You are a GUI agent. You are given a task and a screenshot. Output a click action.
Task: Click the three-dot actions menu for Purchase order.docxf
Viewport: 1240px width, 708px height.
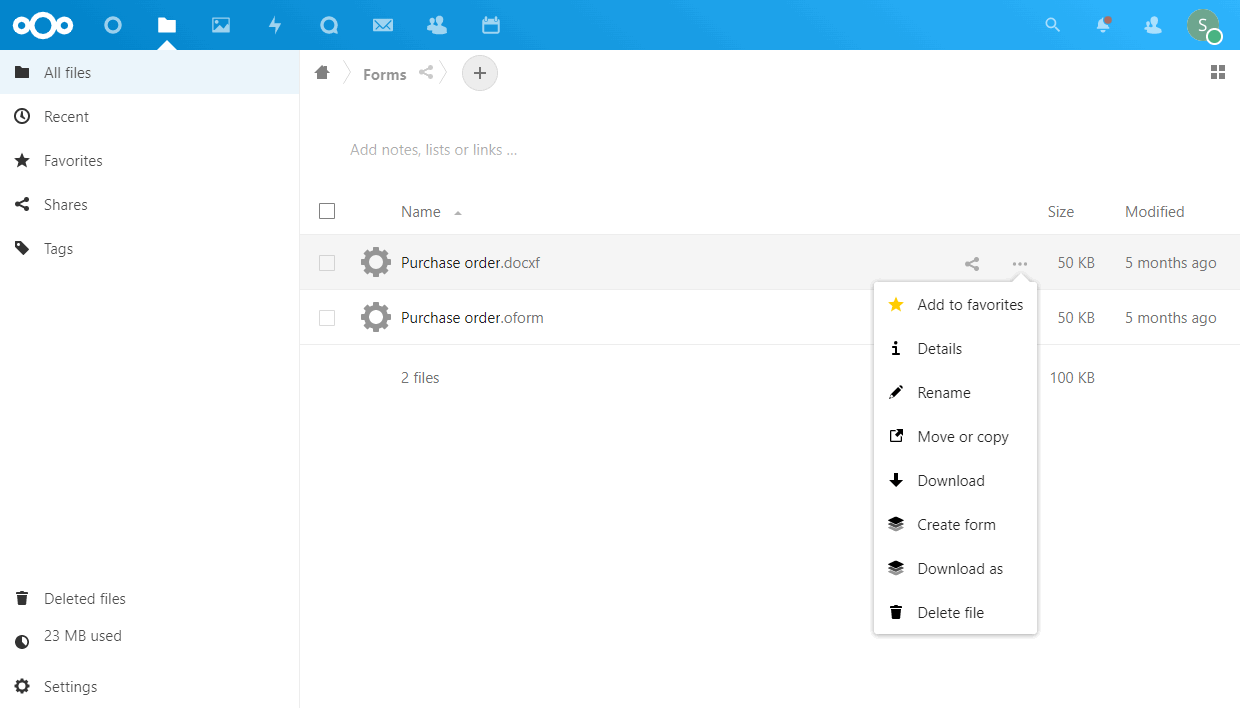1019,264
